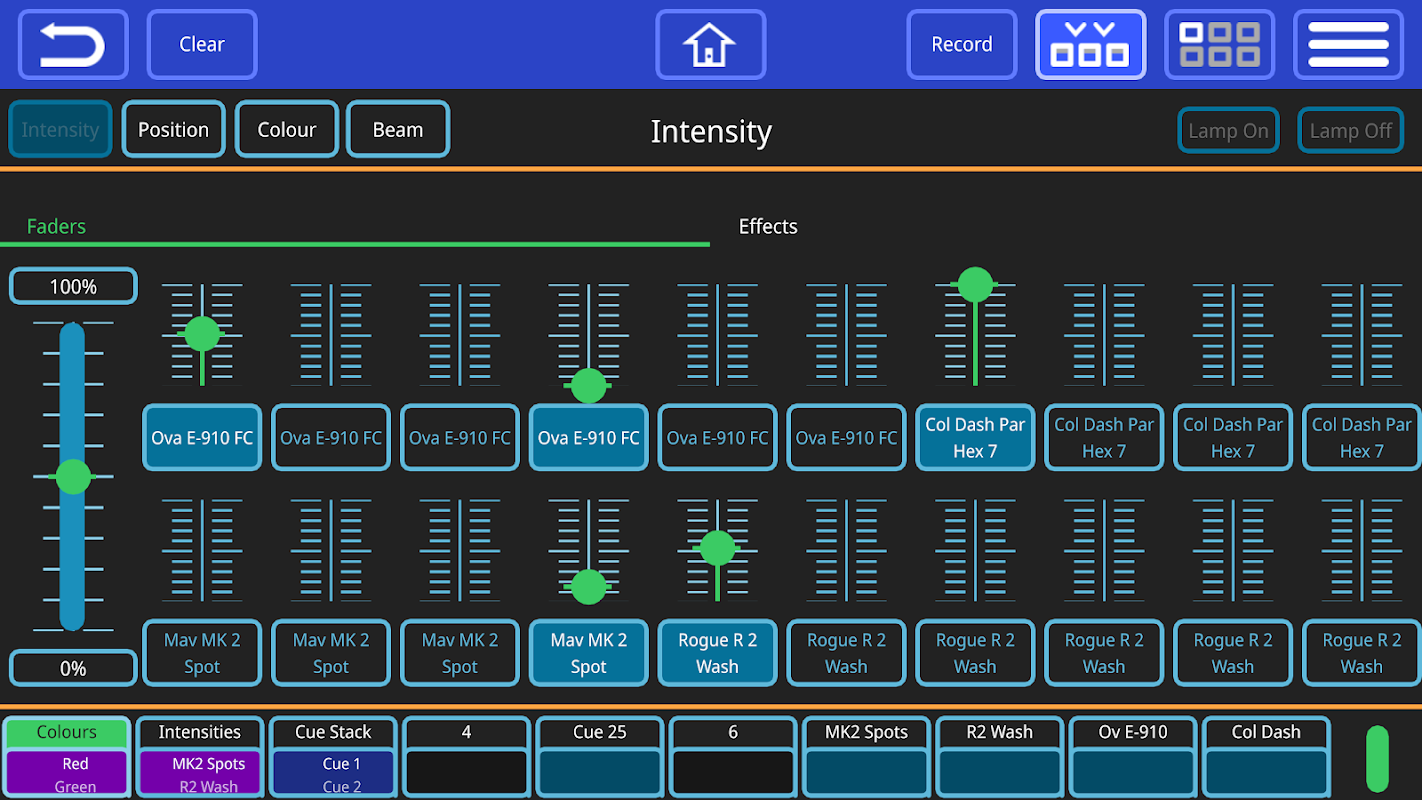Open the hamburger menu icon
The width and height of the screenshot is (1422, 800).
1348,45
